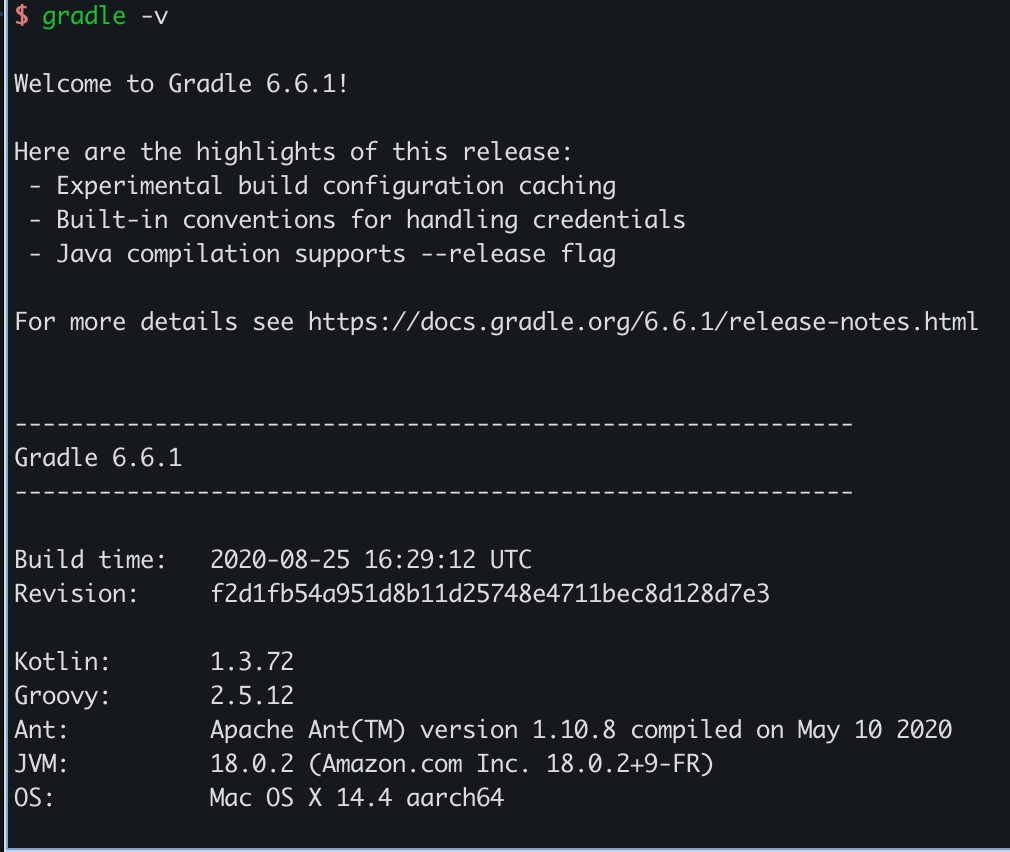Screen dimensions: 1010x852
Task: Click the '-v' flag after gradle
Action: (153, 18)
